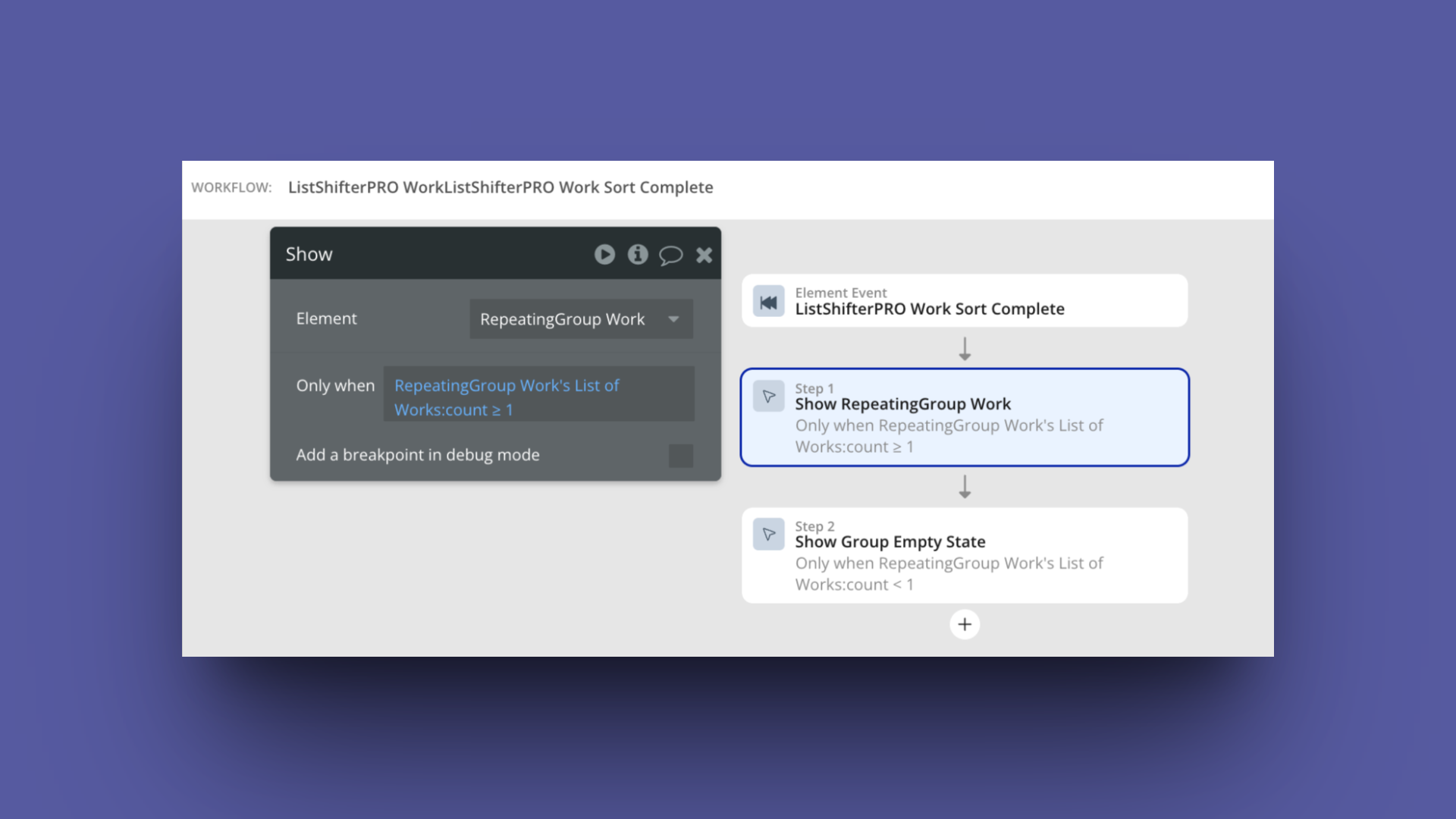Select Step 1 Show RepeatingGroup Work
This screenshot has width=1456, height=819.
965,417
